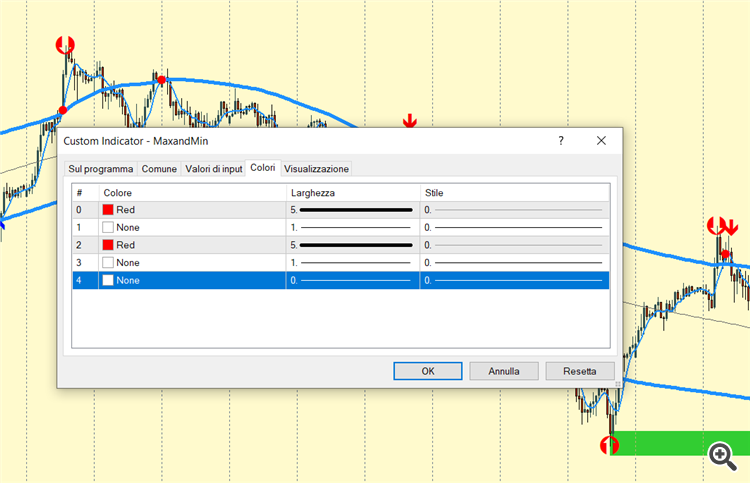Viewport: 750px width, 483px height.
Task: Select row number 2 in the color table
Action: pyautogui.click(x=79, y=245)
